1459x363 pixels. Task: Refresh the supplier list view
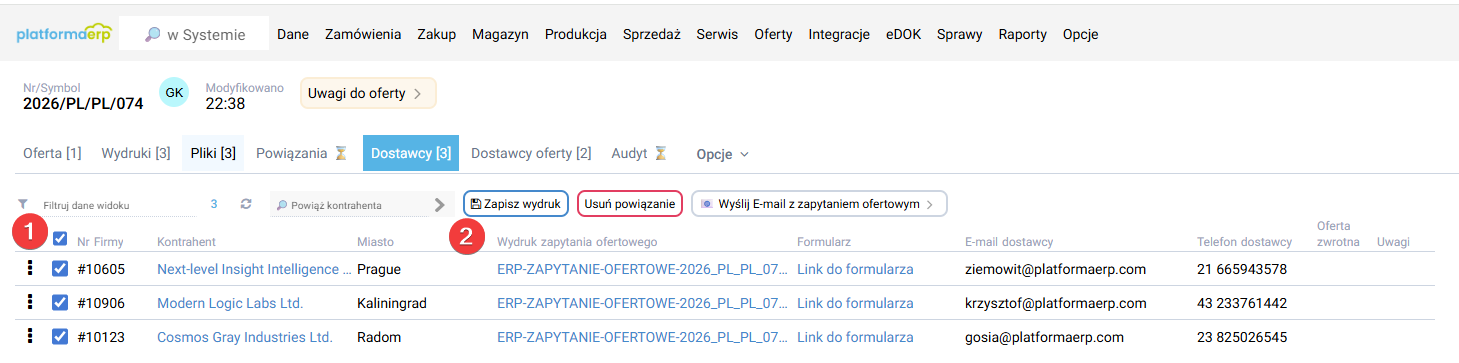click(x=246, y=204)
